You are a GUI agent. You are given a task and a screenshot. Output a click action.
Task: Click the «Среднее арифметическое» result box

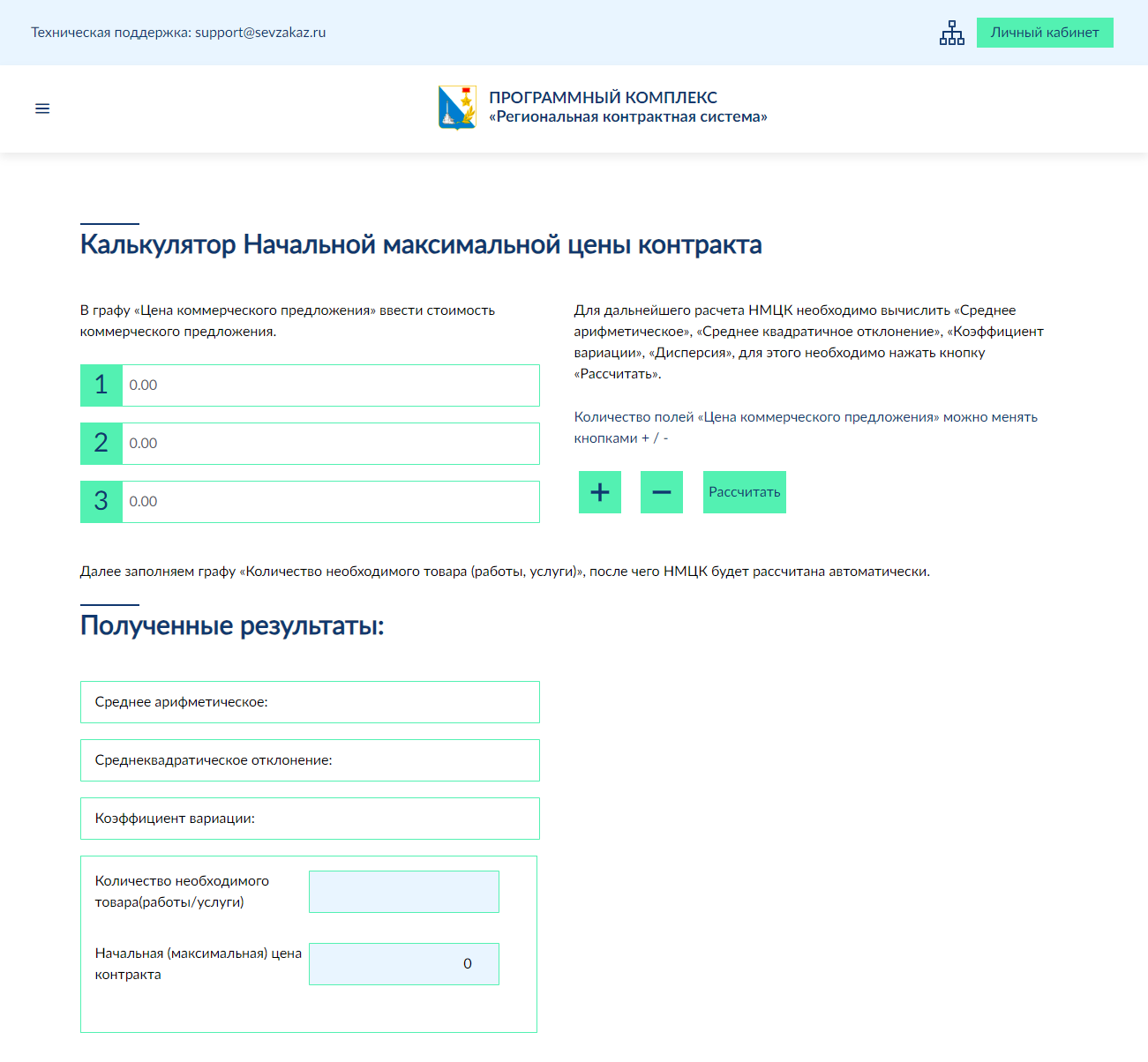pyautogui.click(x=310, y=702)
